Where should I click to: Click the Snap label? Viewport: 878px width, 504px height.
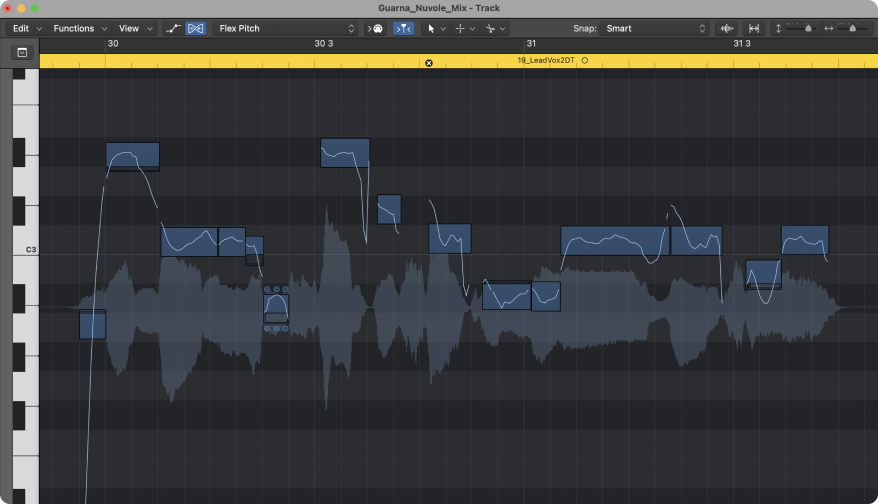585,29
